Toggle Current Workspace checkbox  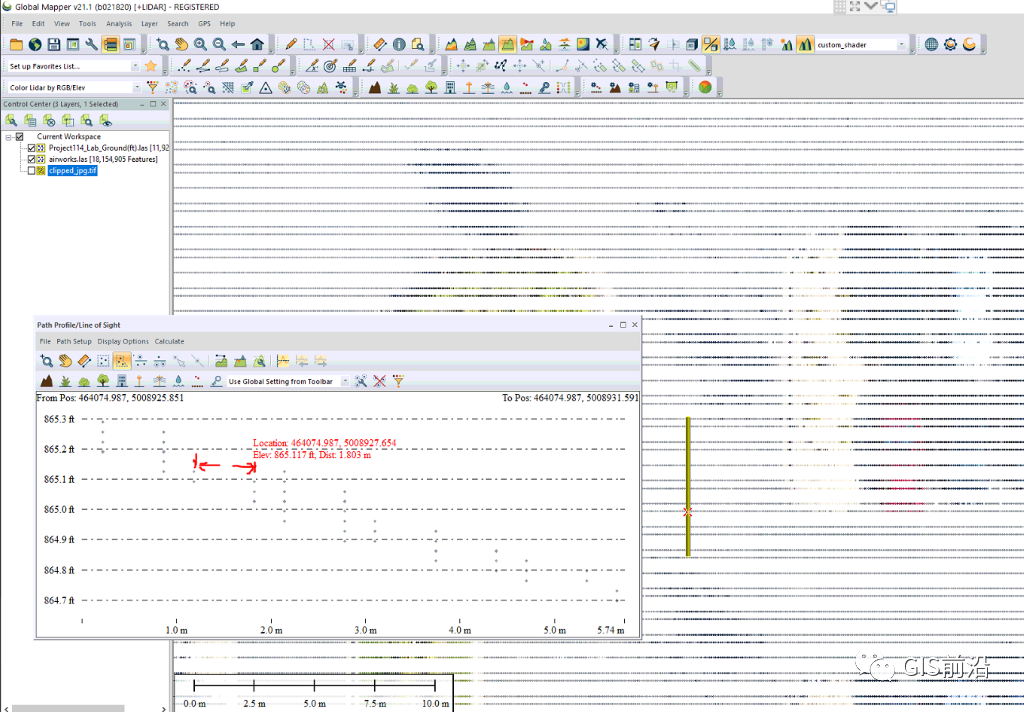point(20,137)
